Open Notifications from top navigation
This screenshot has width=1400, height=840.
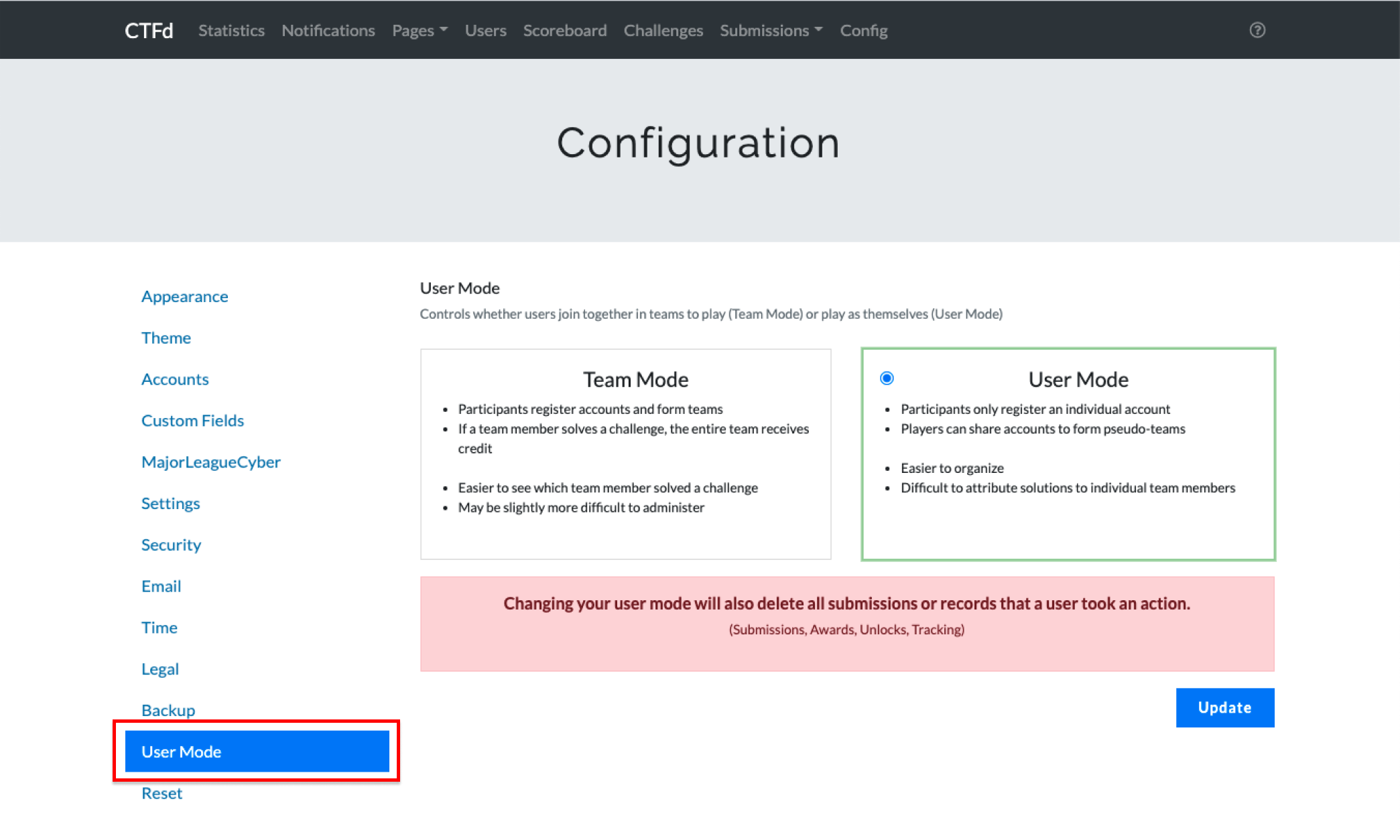coord(328,31)
